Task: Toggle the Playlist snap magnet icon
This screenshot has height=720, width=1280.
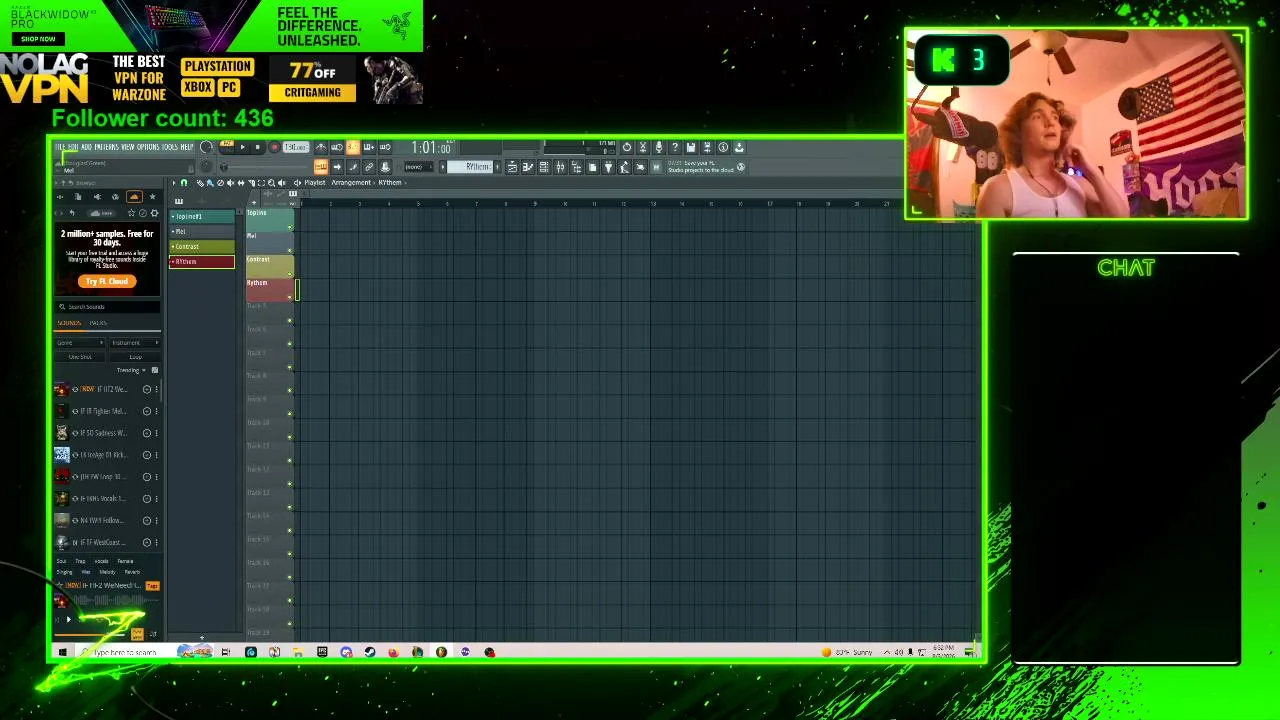Action: point(183,183)
